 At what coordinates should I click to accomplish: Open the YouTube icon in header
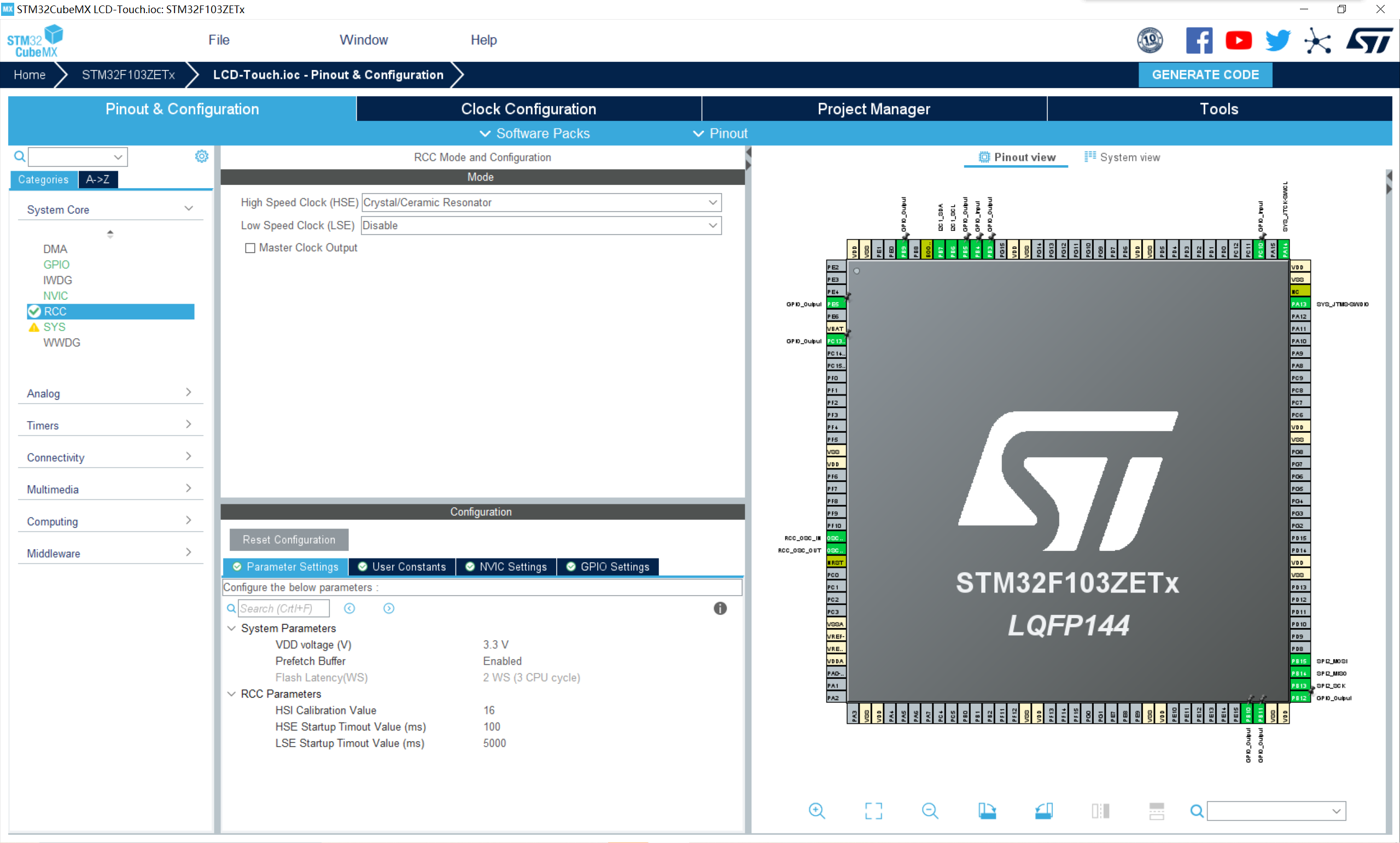[1238, 40]
